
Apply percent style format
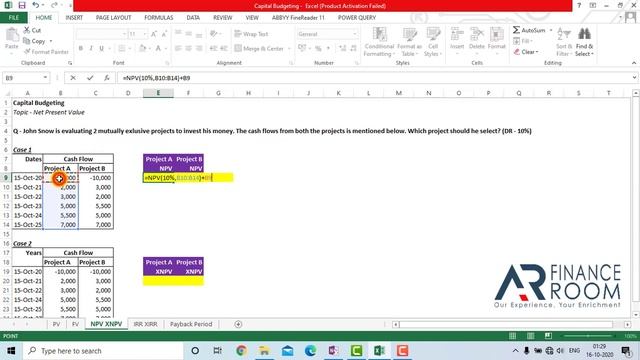[x=318, y=49]
